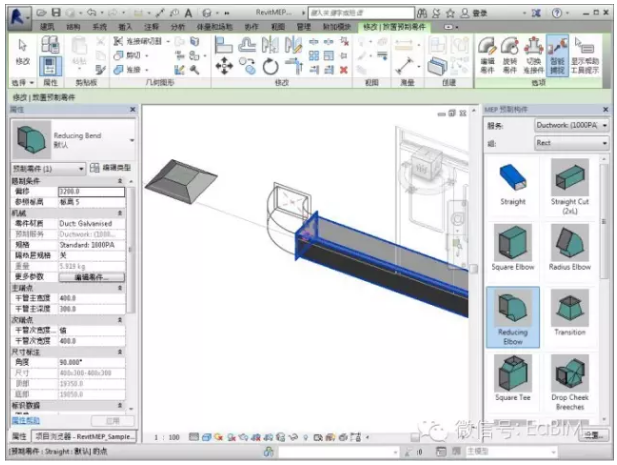Select the Offset tool in Modify panel
This screenshot has height=465, width=617.
247,45
